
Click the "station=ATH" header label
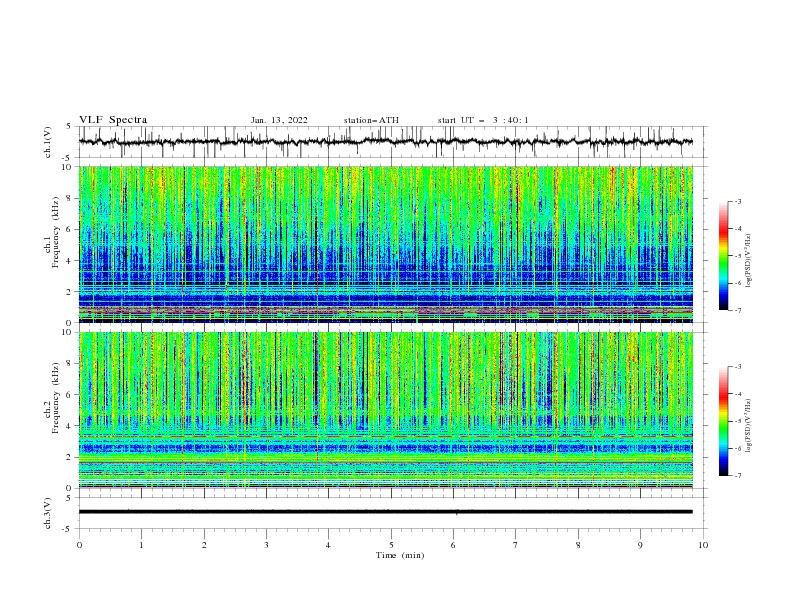pyautogui.click(x=371, y=120)
